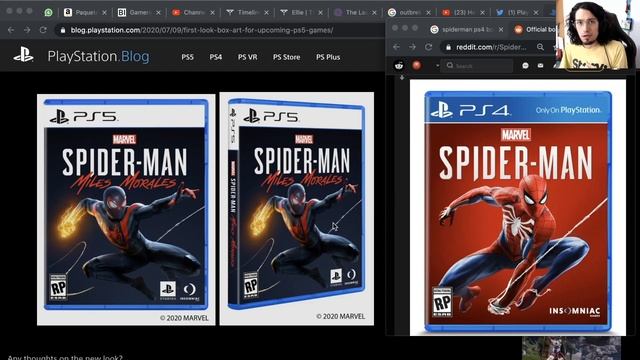Open the PS Plus menu item

(x=328, y=57)
